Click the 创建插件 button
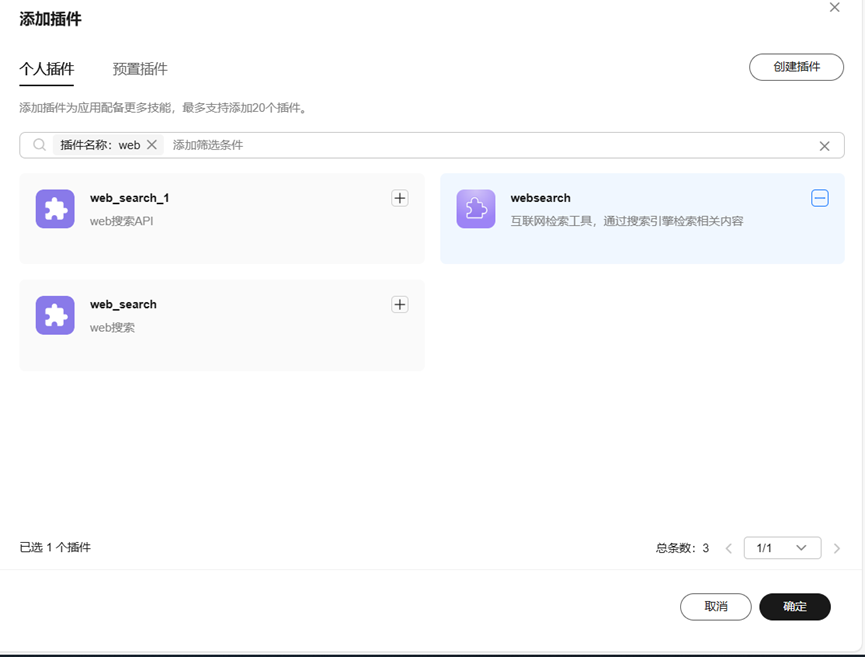 click(x=796, y=67)
